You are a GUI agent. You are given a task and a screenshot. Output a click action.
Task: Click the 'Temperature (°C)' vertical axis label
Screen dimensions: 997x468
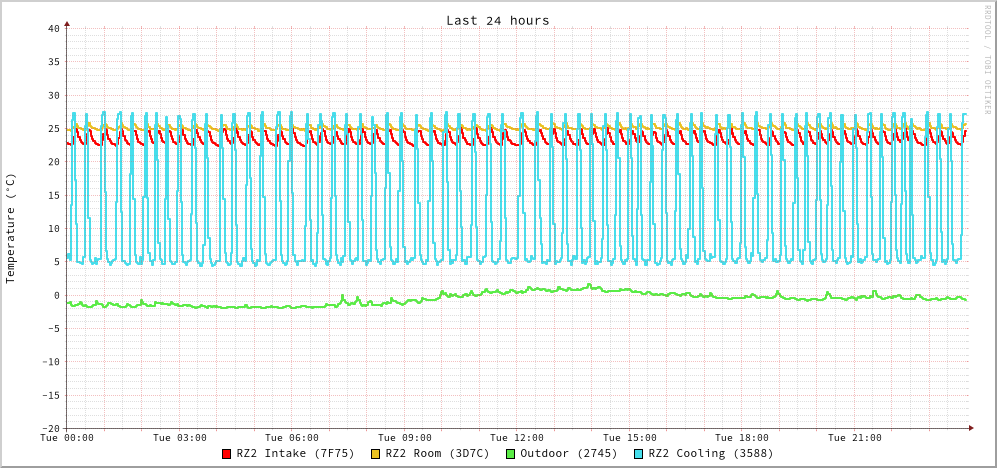tap(11, 228)
